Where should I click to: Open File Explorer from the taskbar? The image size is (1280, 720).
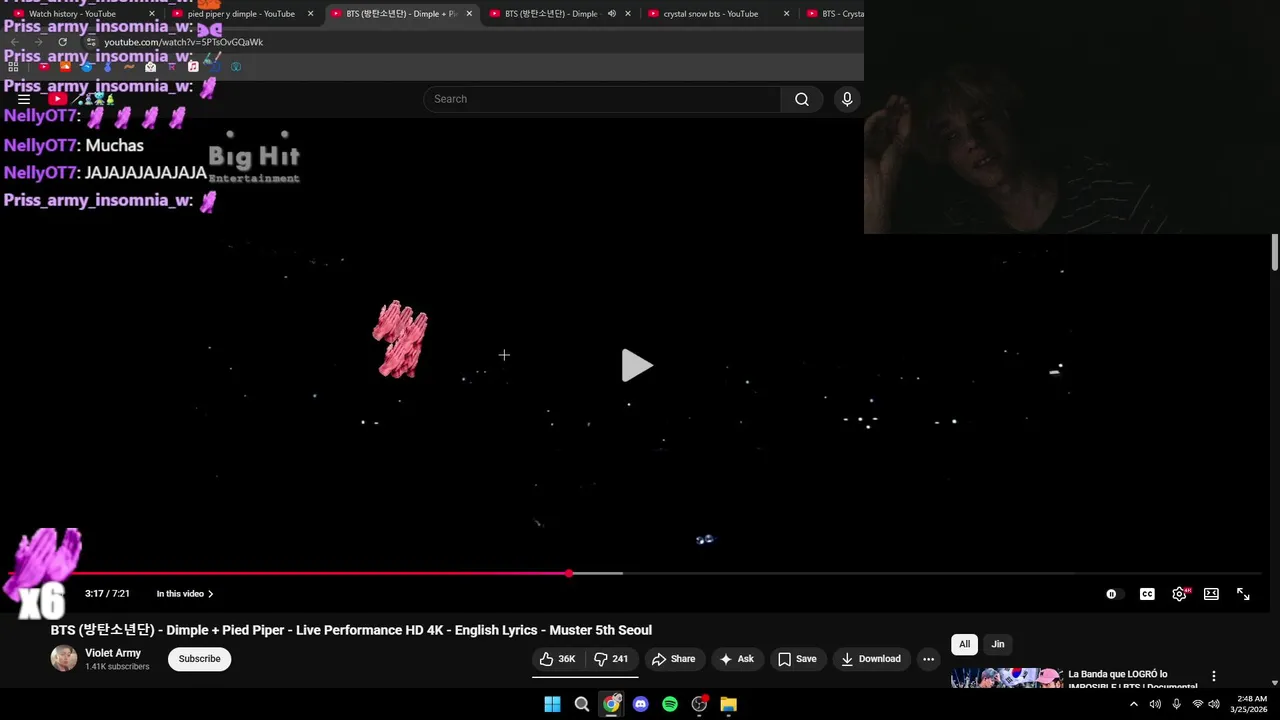tap(729, 704)
